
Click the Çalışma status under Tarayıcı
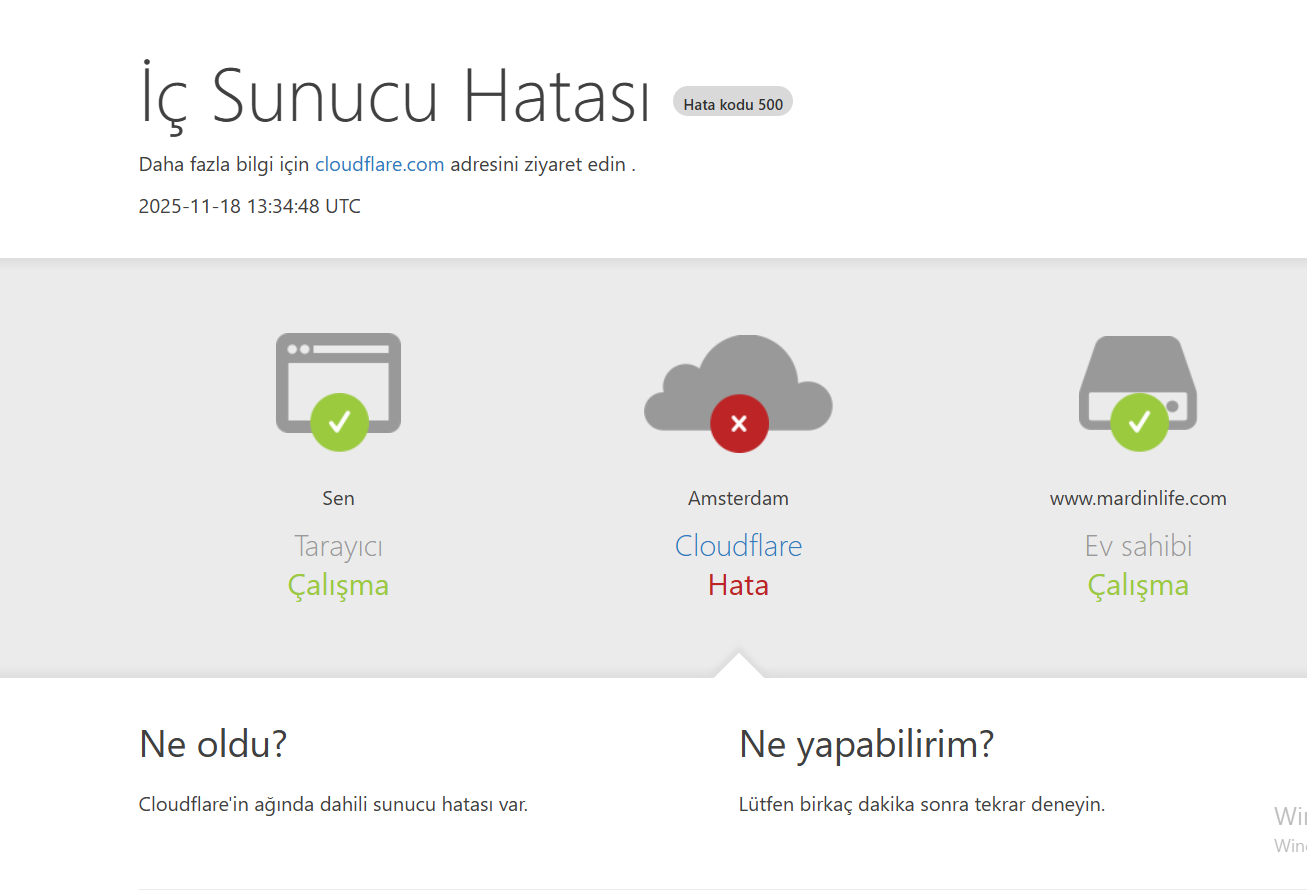(338, 585)
